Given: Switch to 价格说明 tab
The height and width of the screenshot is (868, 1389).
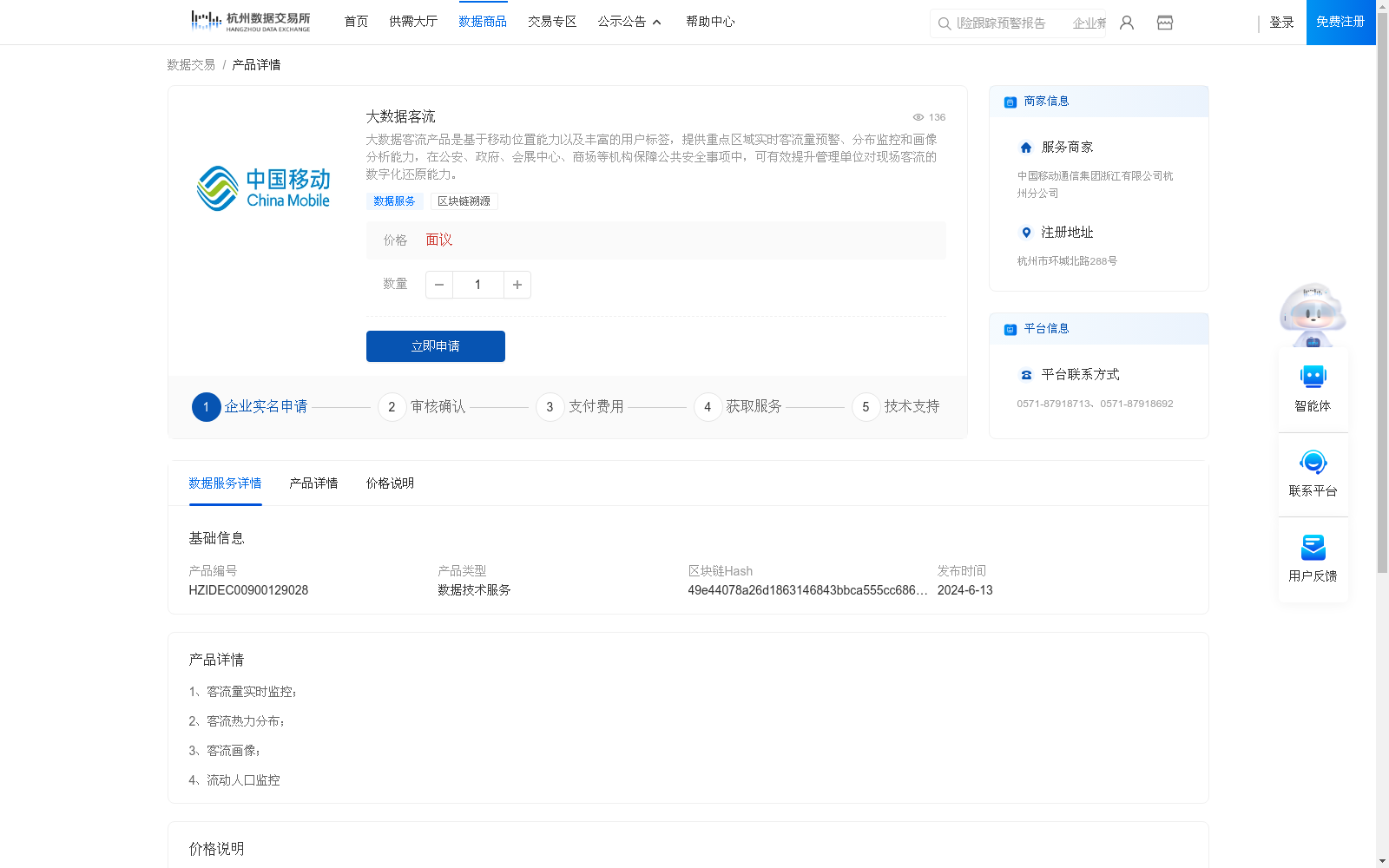Looking at the screenshot, I should 390,483.
